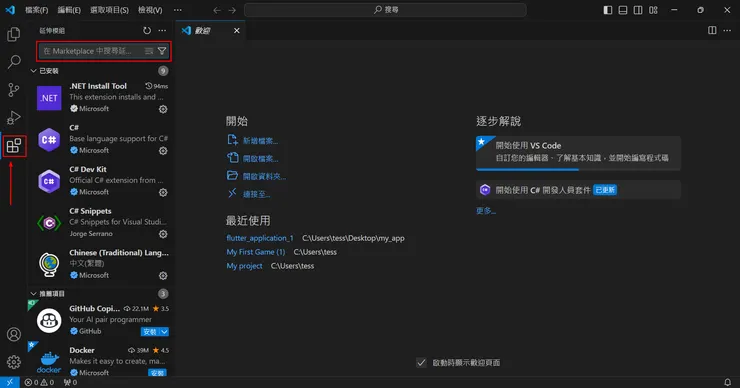Screen dimensions: 740x388
Task: Open remote window indicator in status bar
Action: [9, 382]
